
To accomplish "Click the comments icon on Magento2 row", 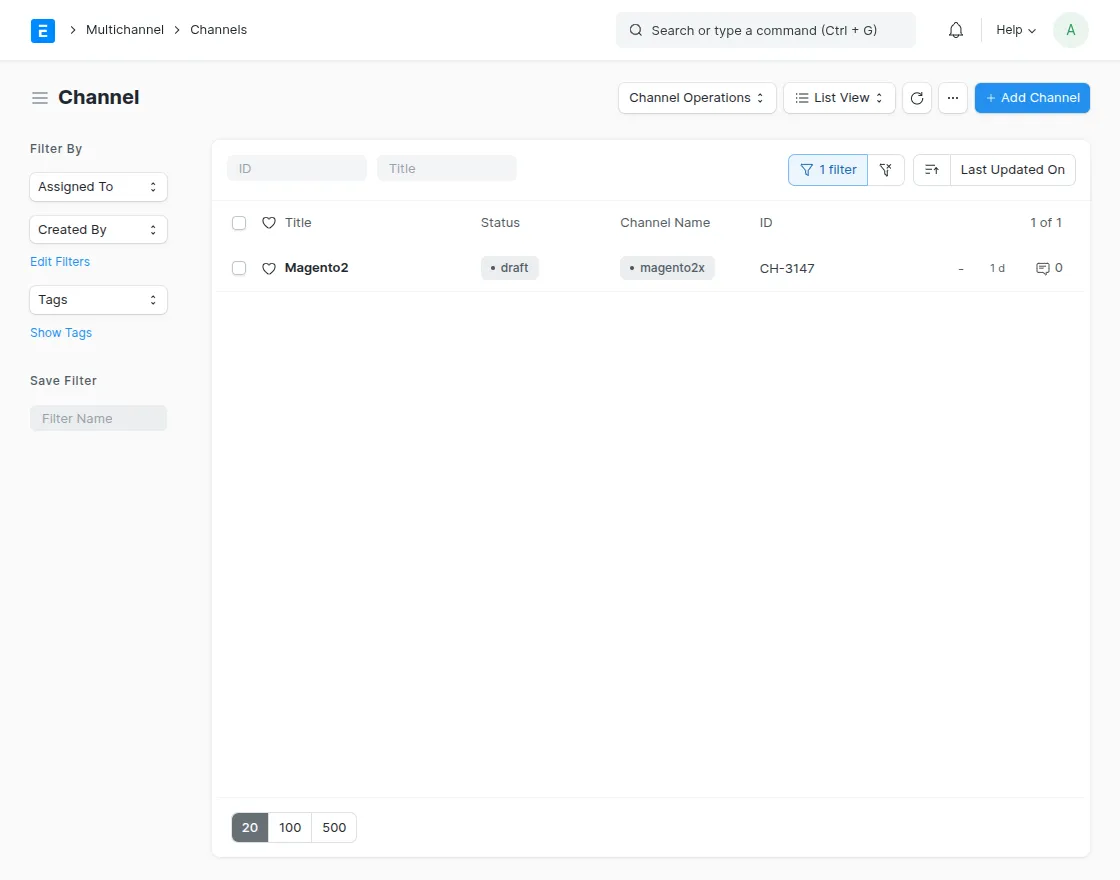I will [x=1043, y=268].
